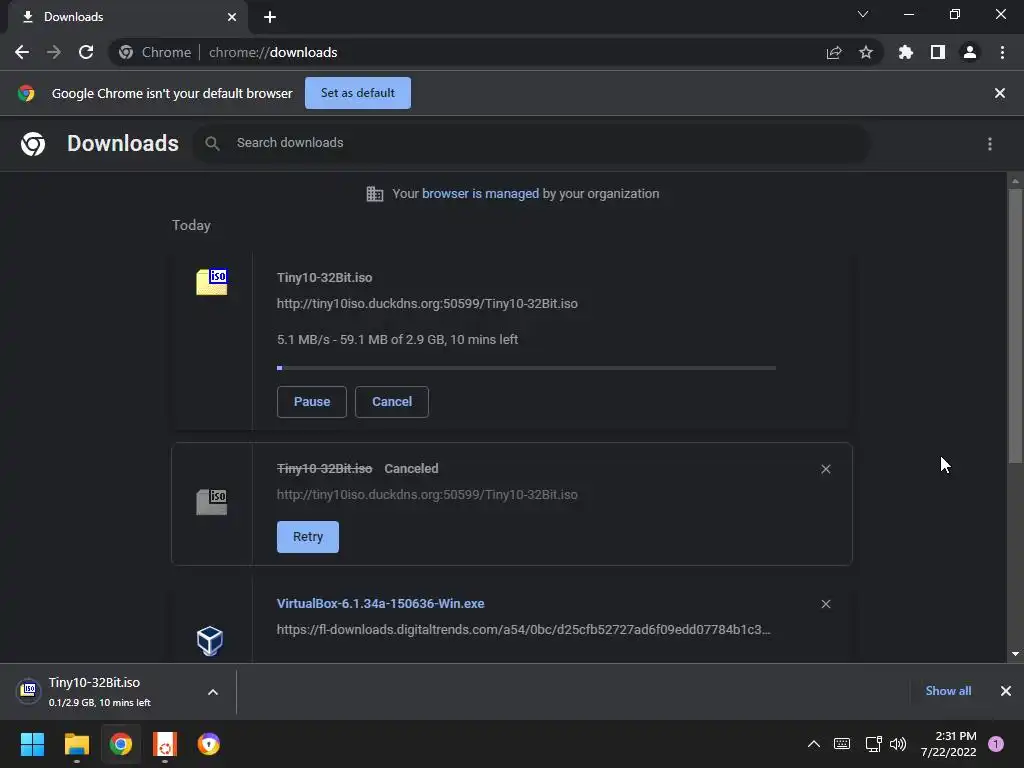Open the browser is managed link

pos(480,193)
